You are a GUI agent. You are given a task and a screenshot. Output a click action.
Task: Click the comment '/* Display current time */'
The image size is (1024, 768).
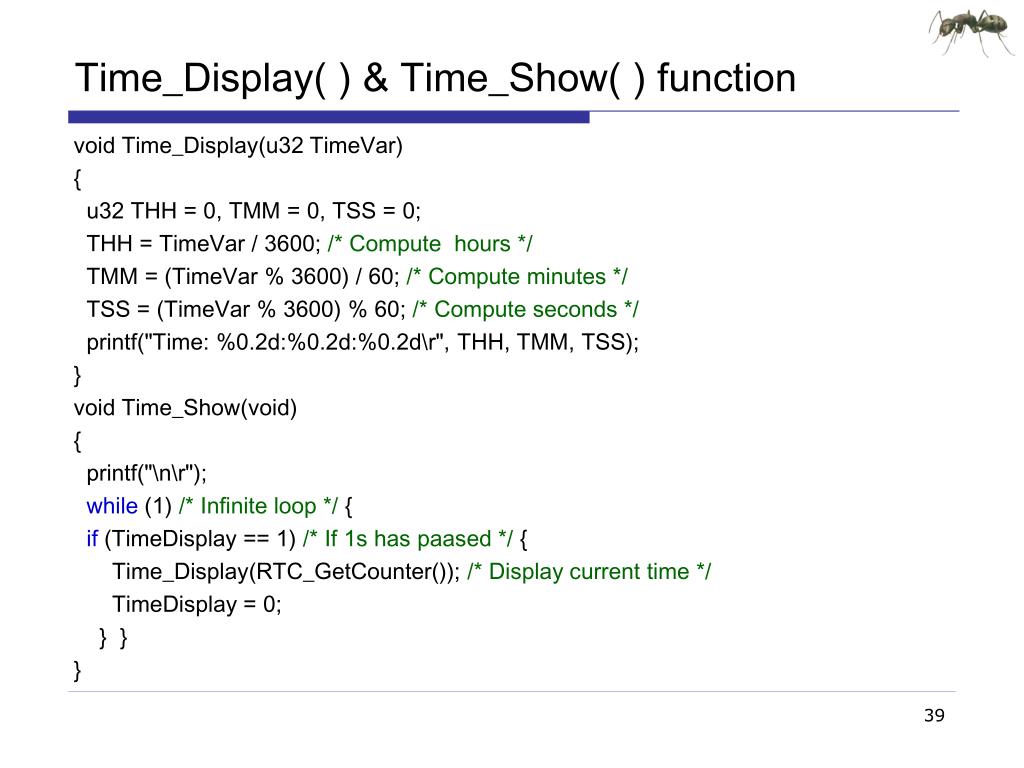tap(589, 572)
